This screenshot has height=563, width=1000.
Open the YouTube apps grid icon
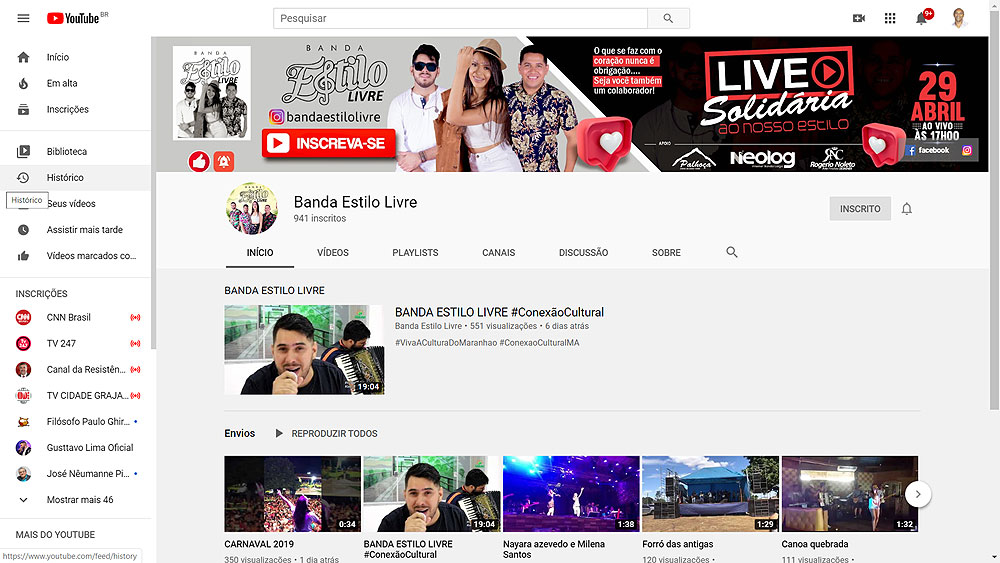(x=890, y=18)
